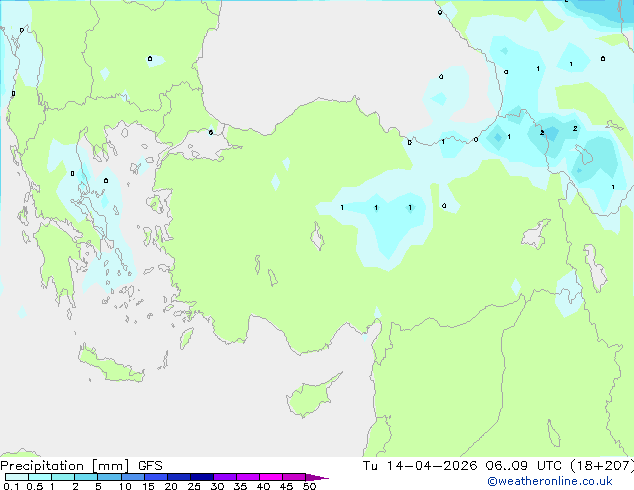Click the '25' legend scale label
634x490 pixels.
194,486
